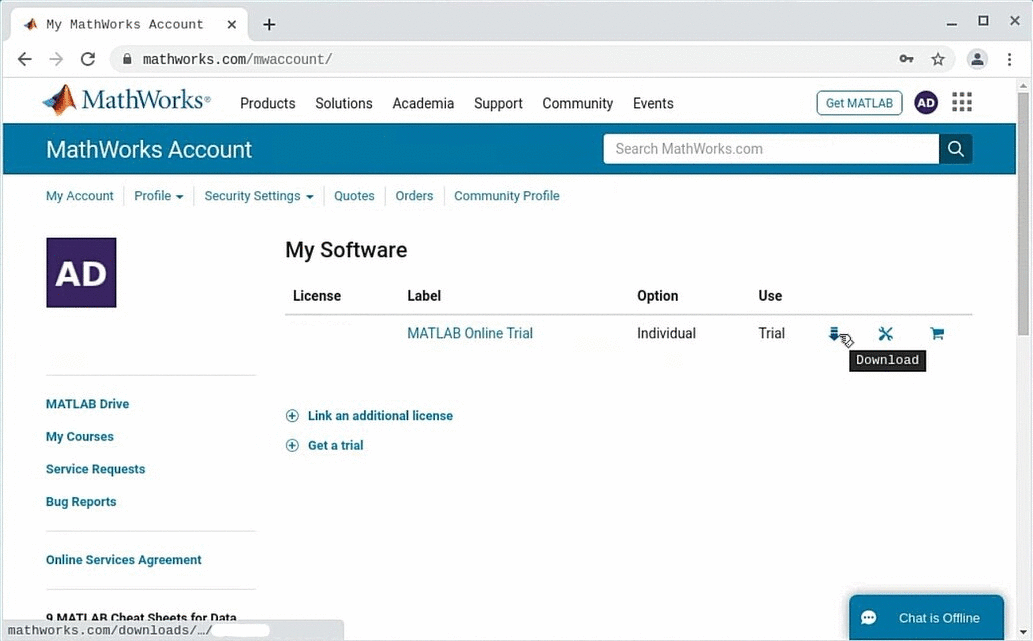
Task: Click the saved password key icon
Action: coord(907,59)
